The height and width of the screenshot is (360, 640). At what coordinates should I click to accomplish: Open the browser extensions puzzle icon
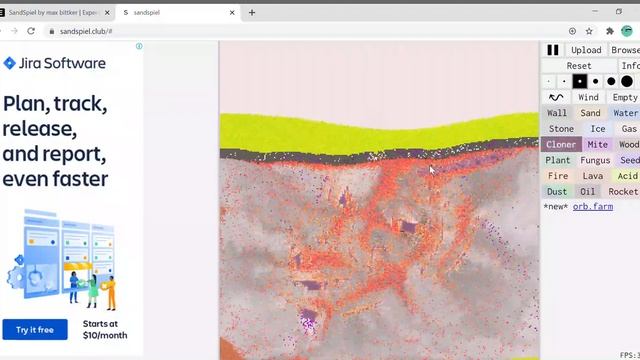click(610, 31)
